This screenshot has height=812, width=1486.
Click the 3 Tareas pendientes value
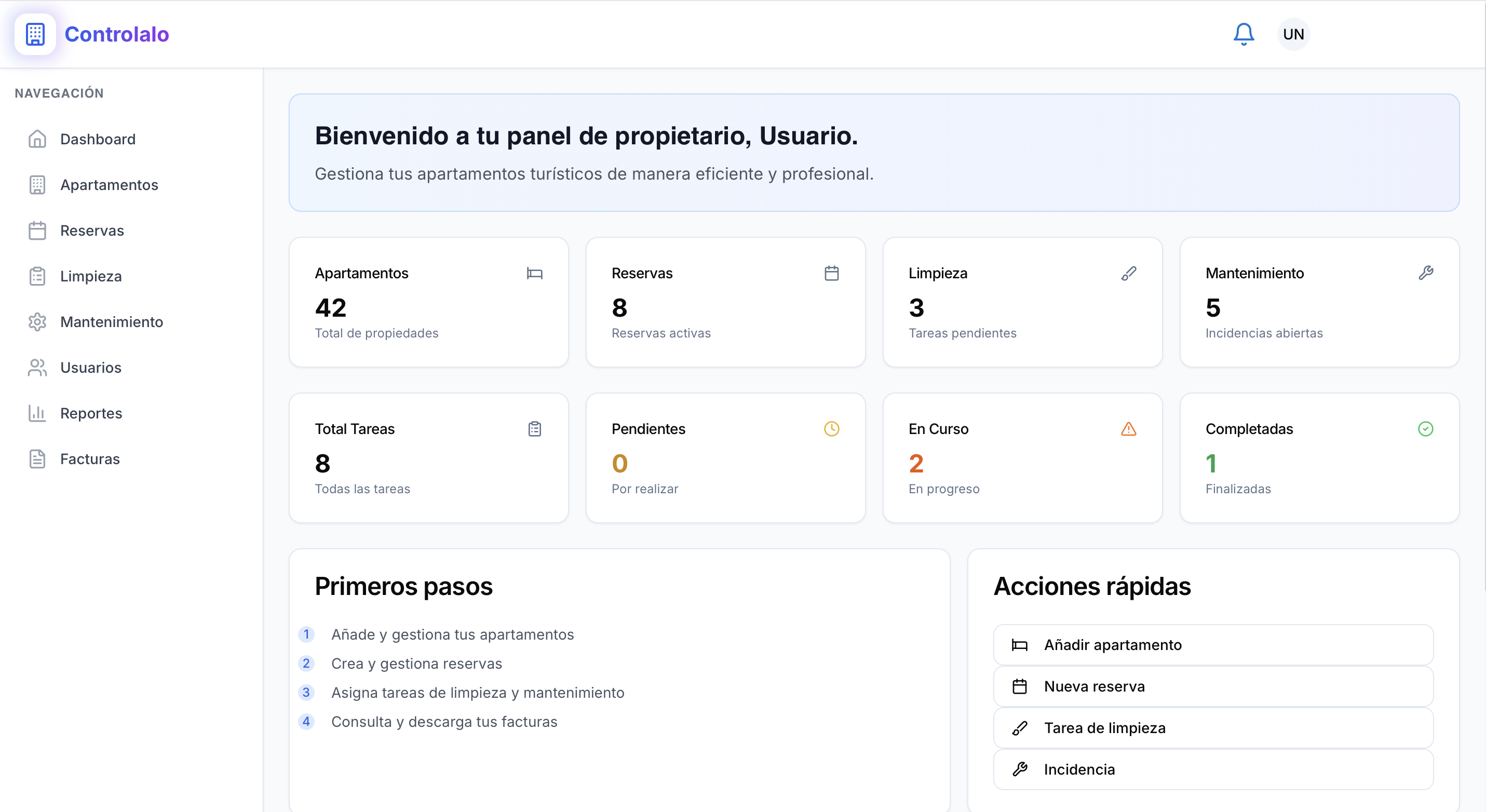click(916, 307)
